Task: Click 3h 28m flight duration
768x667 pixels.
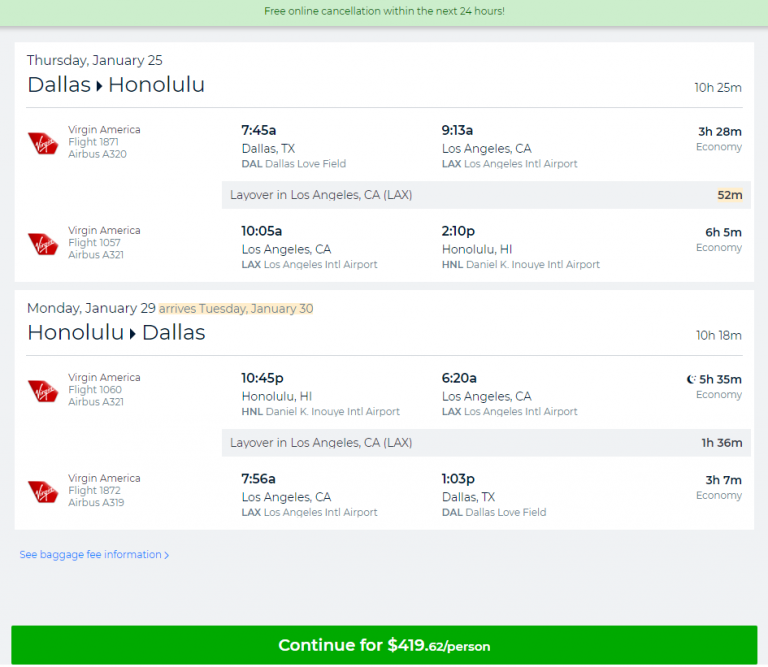Action: (720, 132)
